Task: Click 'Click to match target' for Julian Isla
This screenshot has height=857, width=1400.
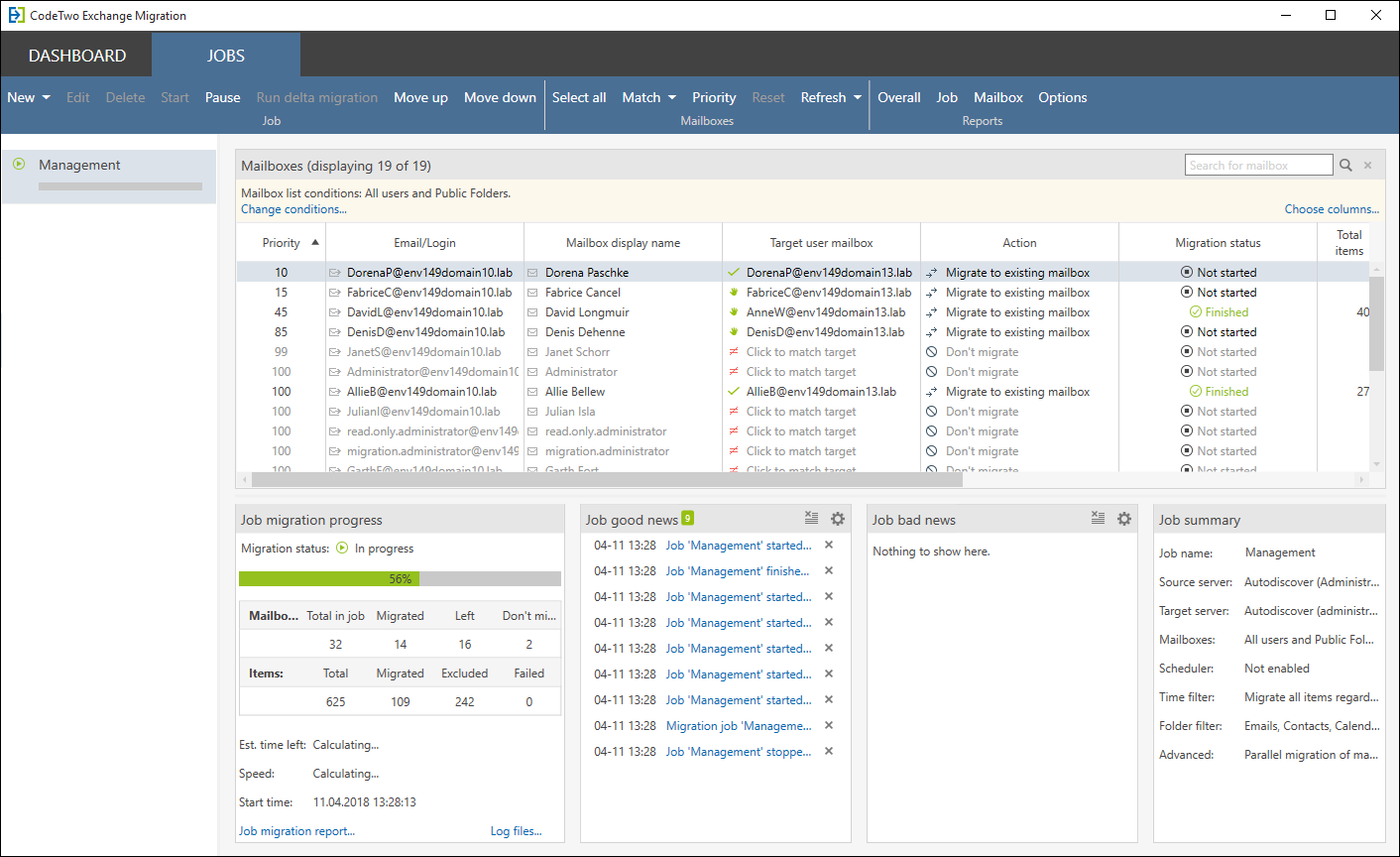Action: pyautogui.click(x=801, y=412)
